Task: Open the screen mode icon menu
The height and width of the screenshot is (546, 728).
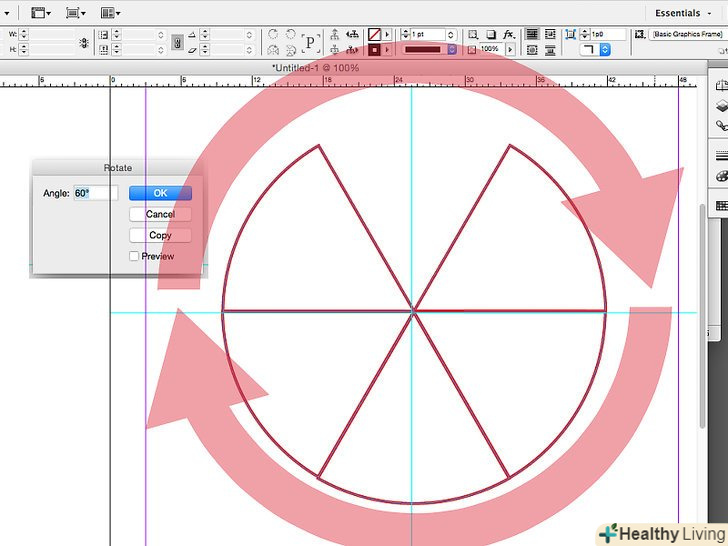Action: click(75, 13)
